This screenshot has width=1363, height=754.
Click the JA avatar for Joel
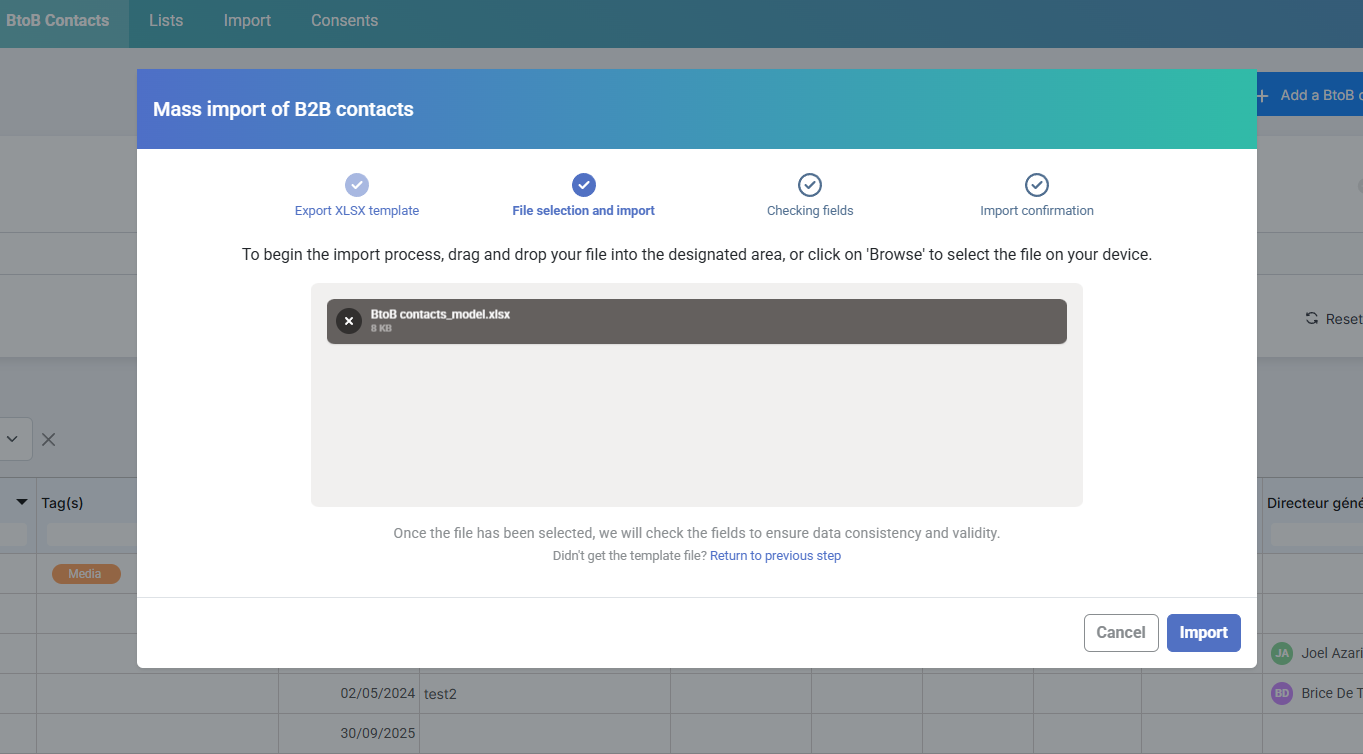point(1281,653)
